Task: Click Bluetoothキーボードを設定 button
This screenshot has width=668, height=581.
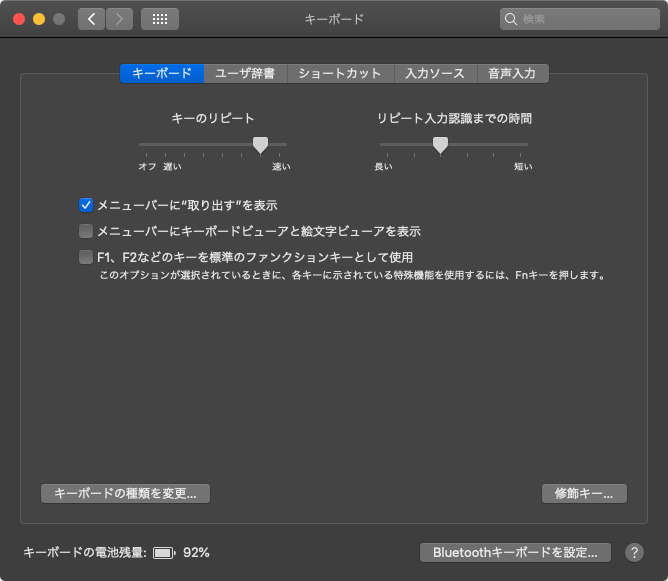Action: click(515, 552)
